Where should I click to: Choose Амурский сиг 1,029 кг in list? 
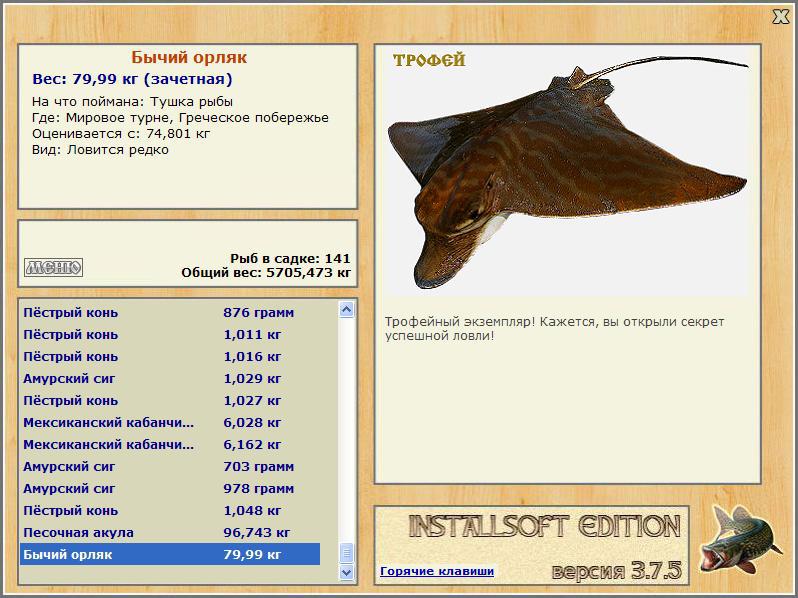point(170,379)
